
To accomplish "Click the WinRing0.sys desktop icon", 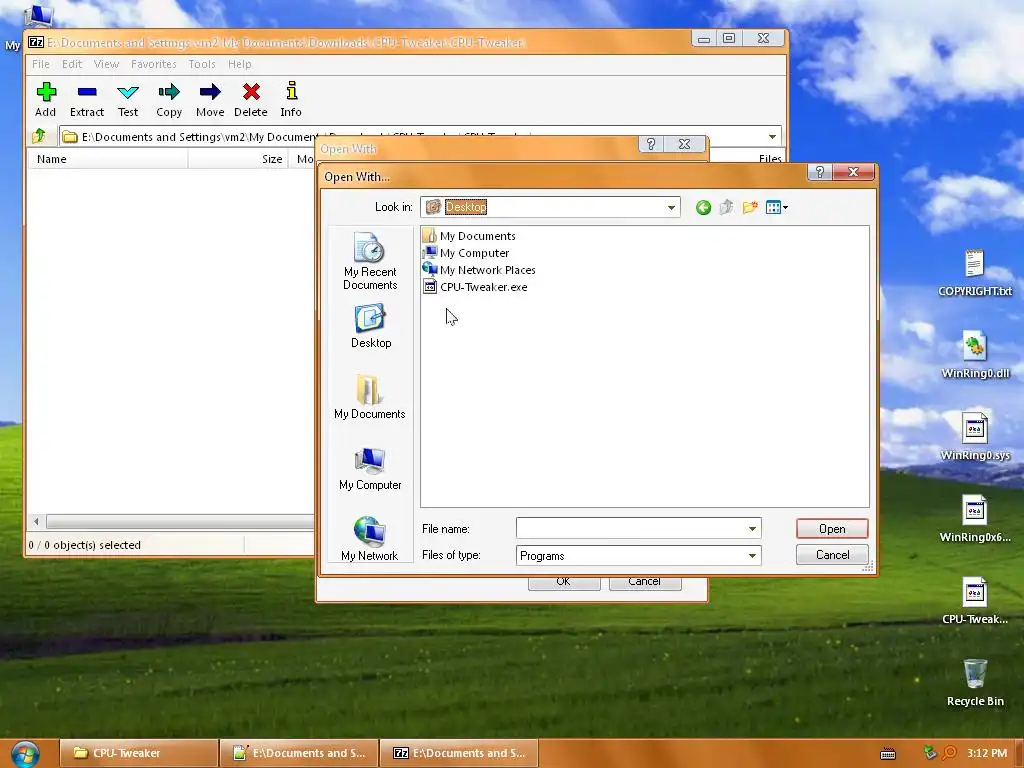I will [x=975, y=437].
